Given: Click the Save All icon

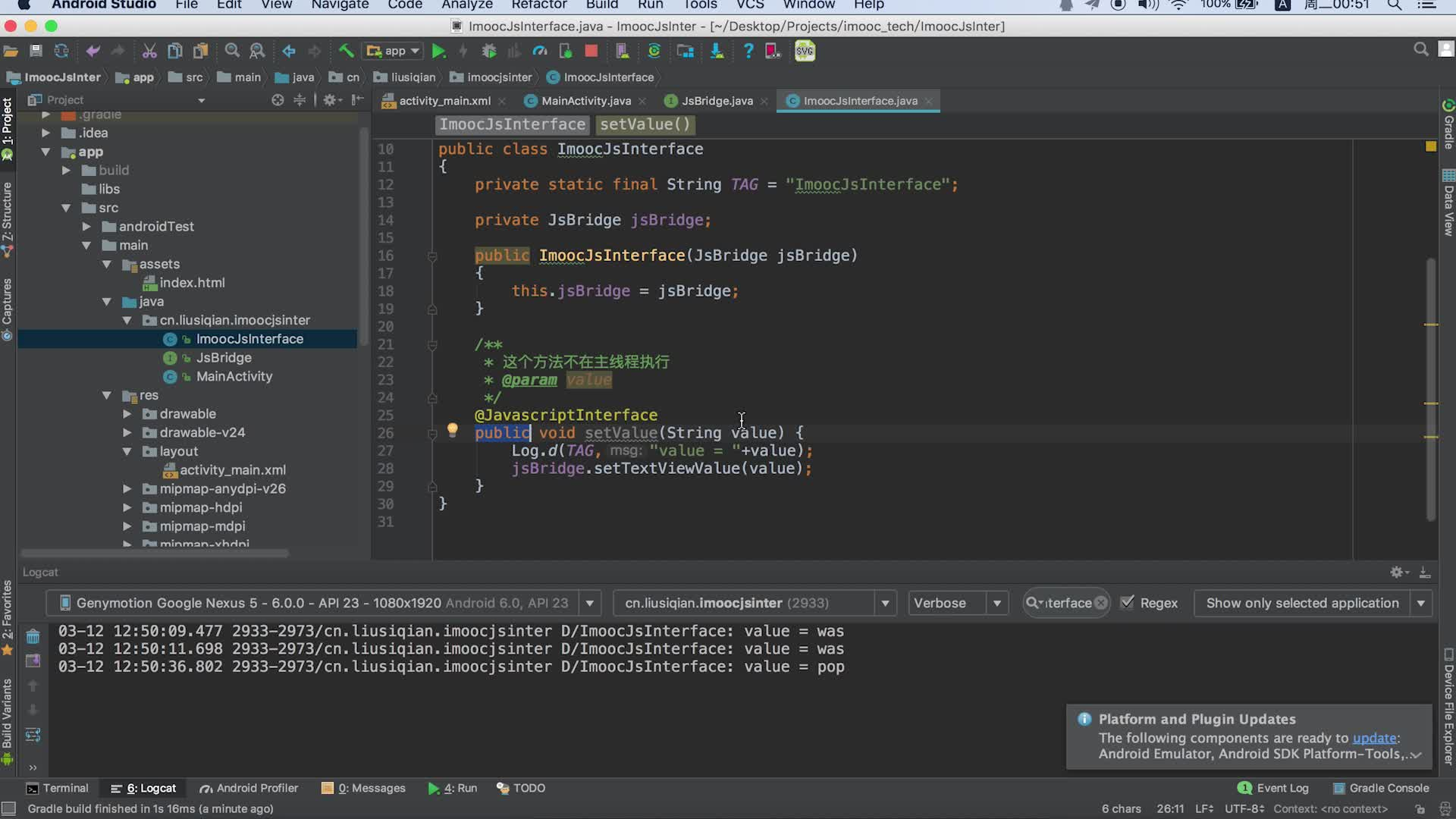Looking at the screenshot, I should (x=36, y=52).
